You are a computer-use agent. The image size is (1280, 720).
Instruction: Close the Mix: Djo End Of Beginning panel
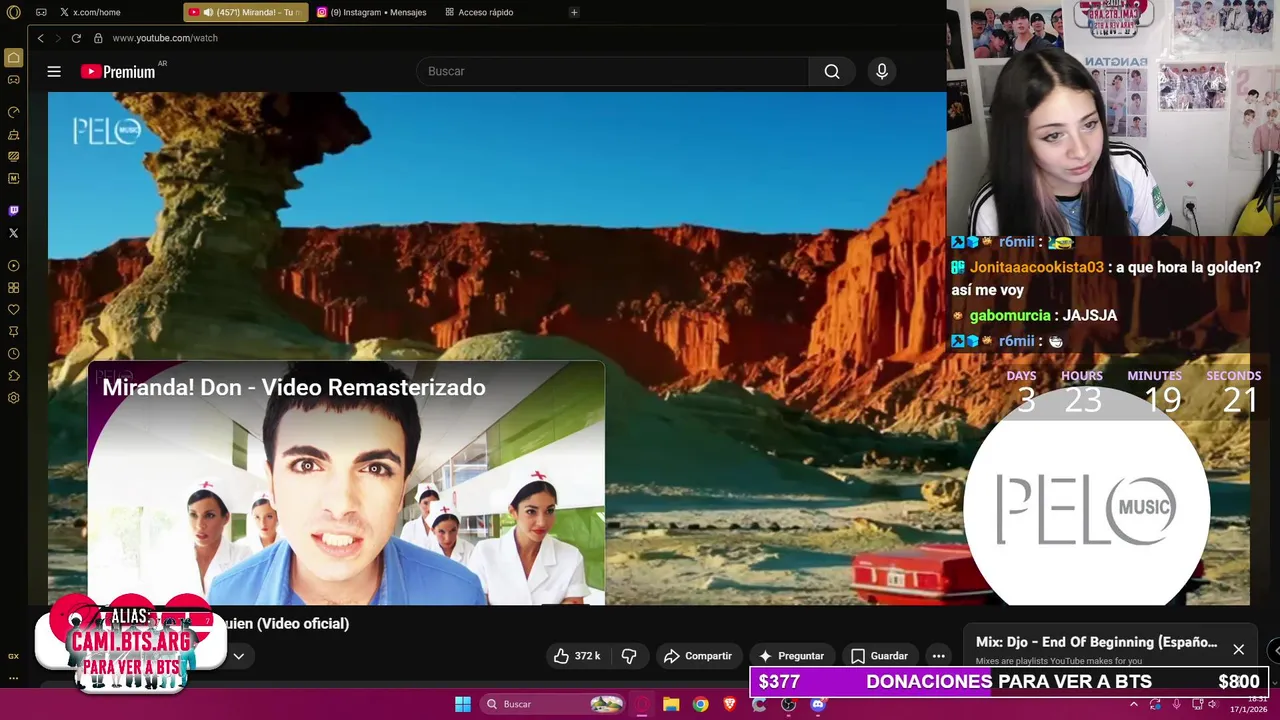1238,650
